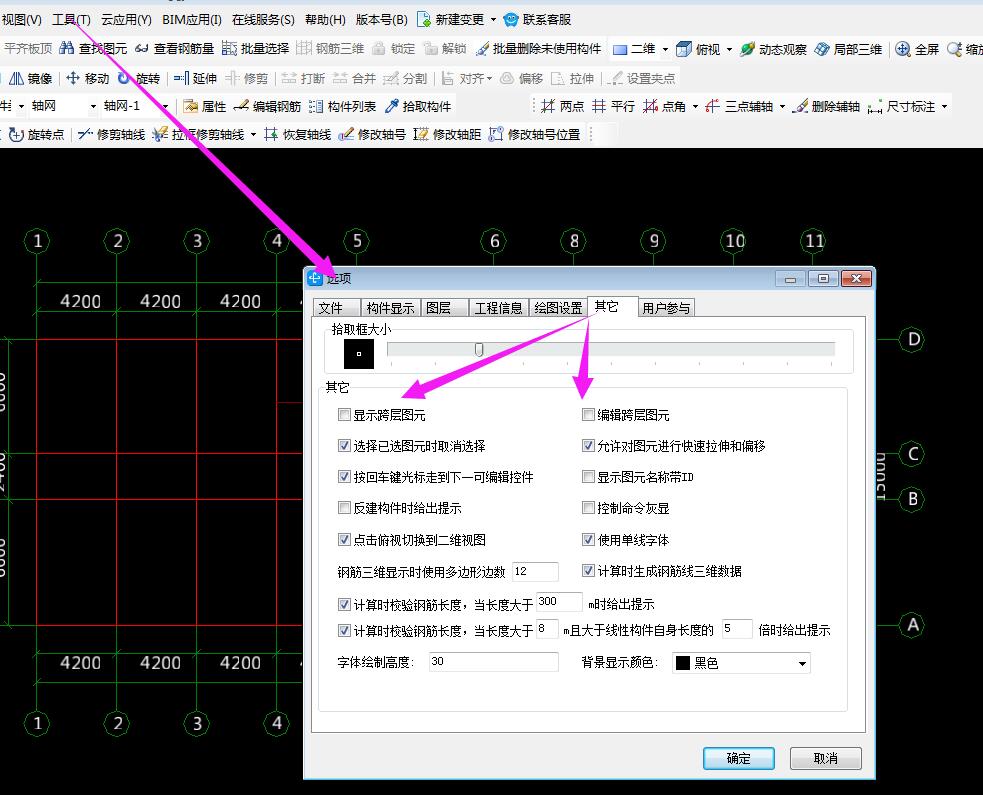Select the 批量选择 tool

(255, 48)
